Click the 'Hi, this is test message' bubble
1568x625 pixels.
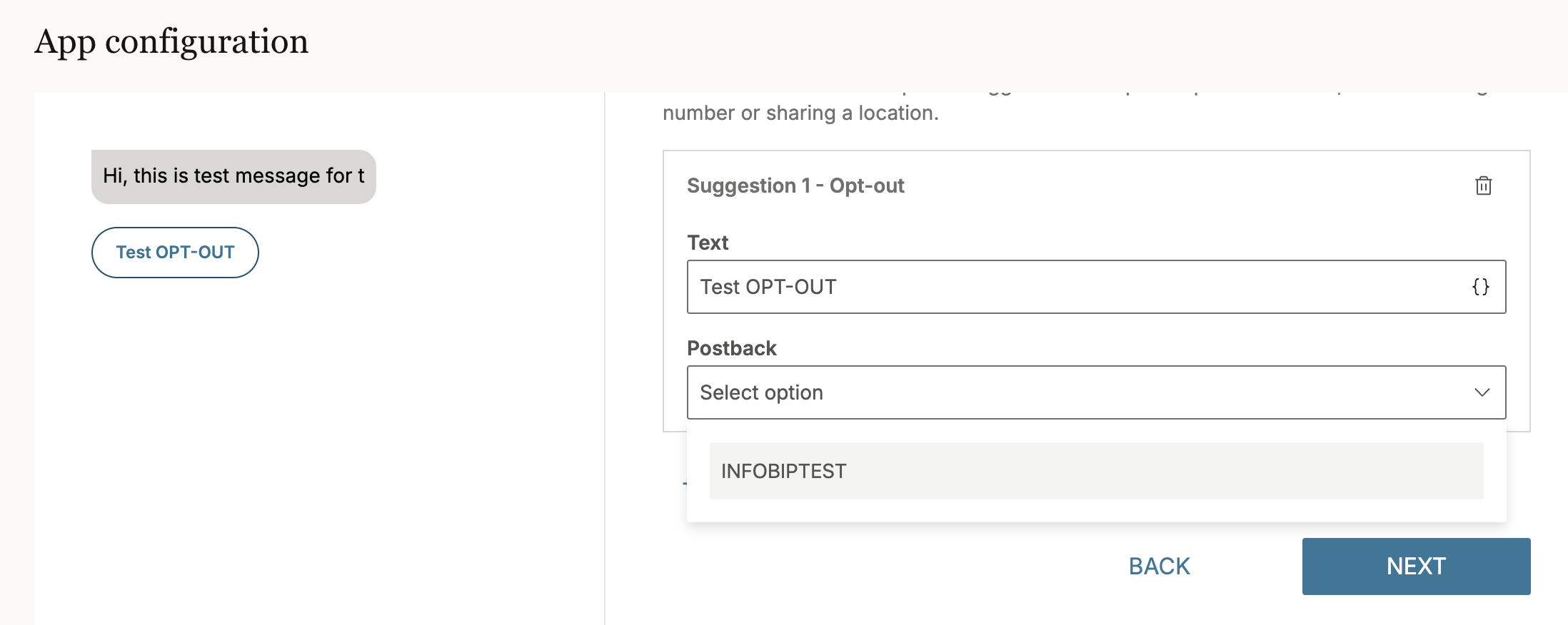click(233, 176)
